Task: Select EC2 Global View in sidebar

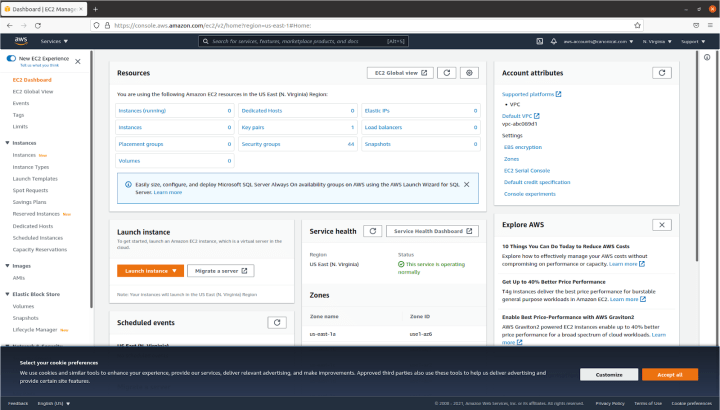Action: click(33, 92)
